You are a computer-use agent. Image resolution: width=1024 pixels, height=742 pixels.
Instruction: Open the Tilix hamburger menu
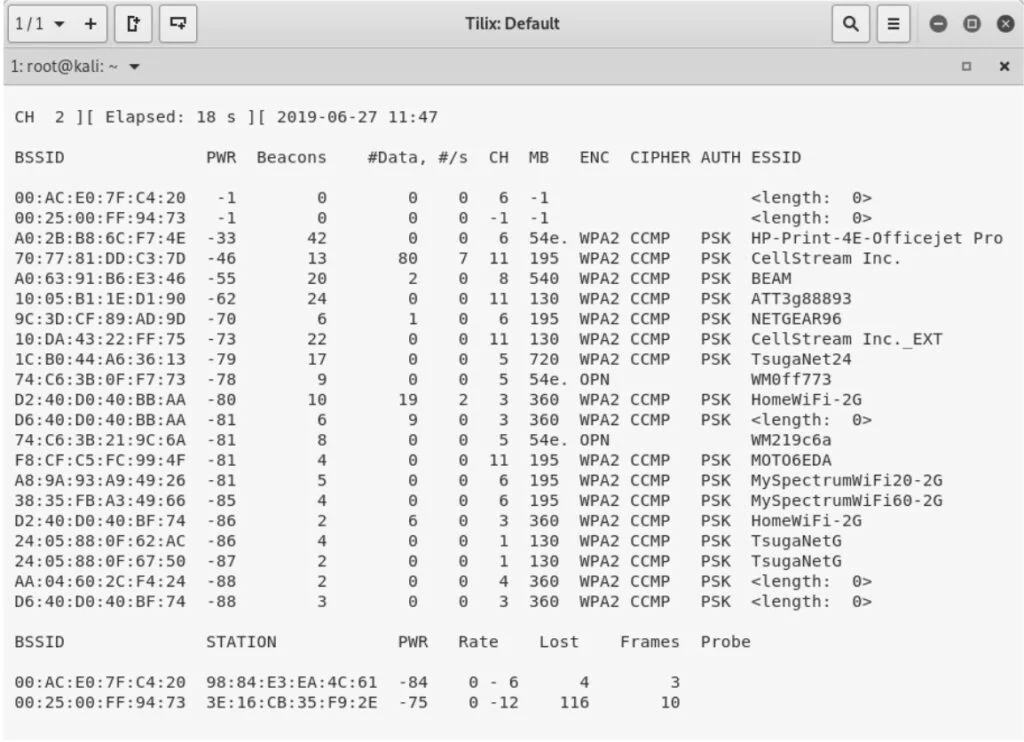(893, 23)
